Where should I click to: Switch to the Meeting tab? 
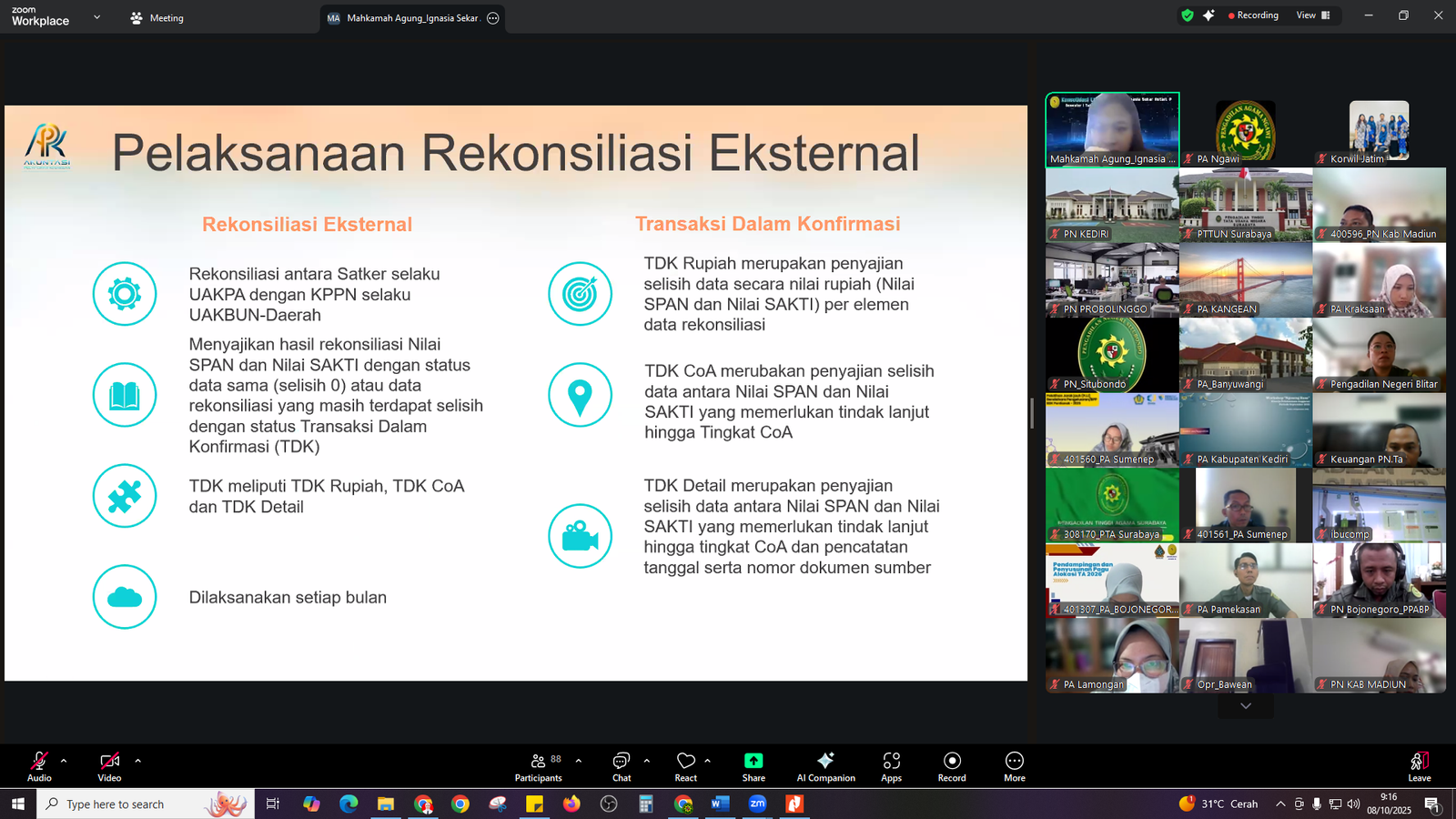(x=157, y=18)
